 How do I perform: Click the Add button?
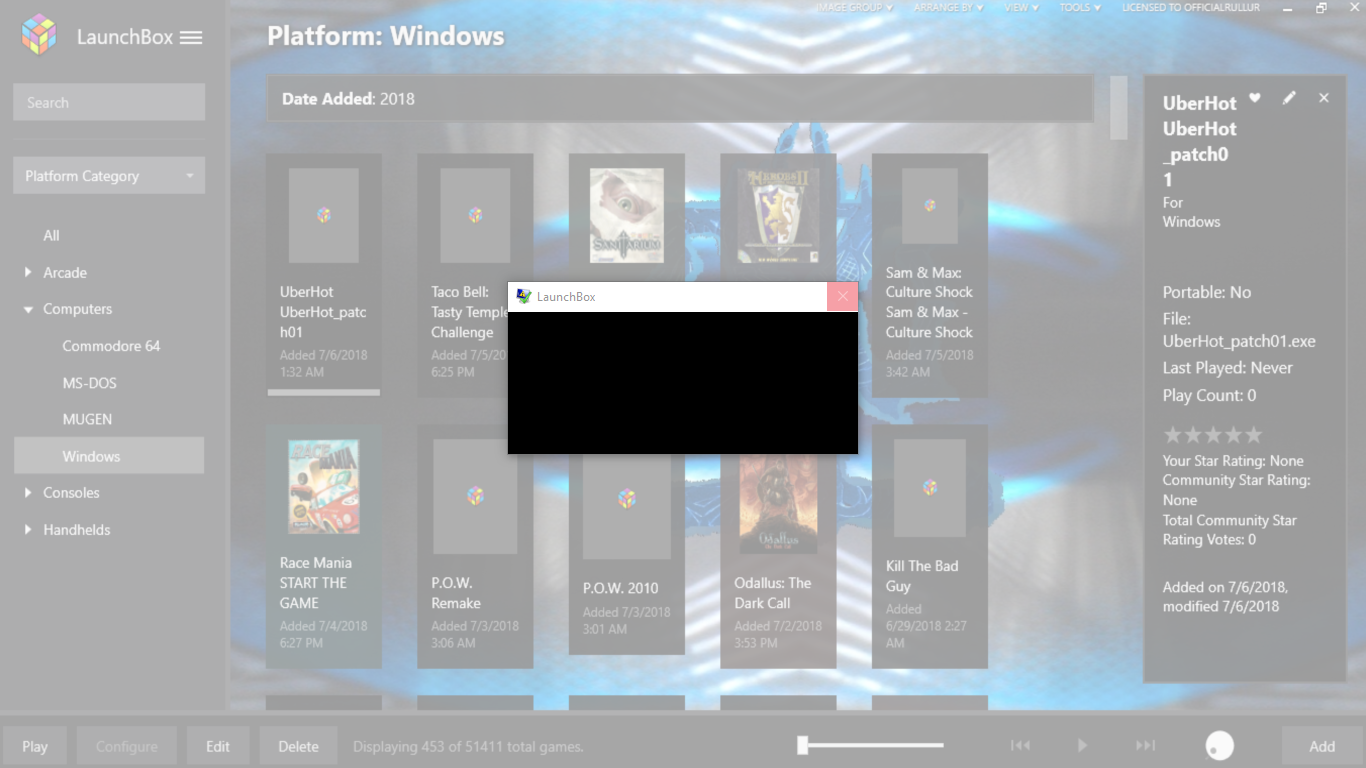(1322, 746)
